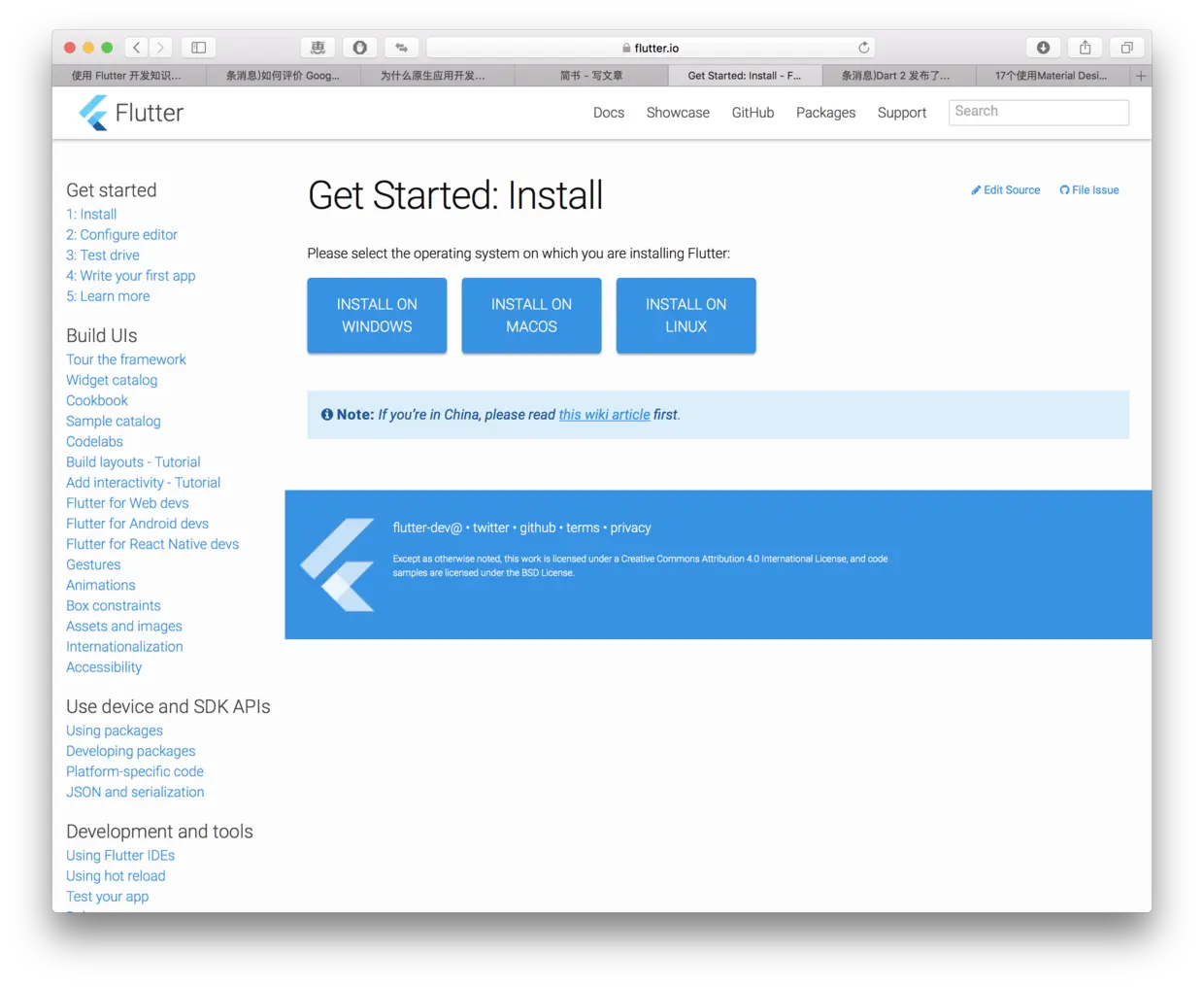This screenshot has height=987, width=1204.
Task: Focus the Search input field
Action: tap(1039, 112)
